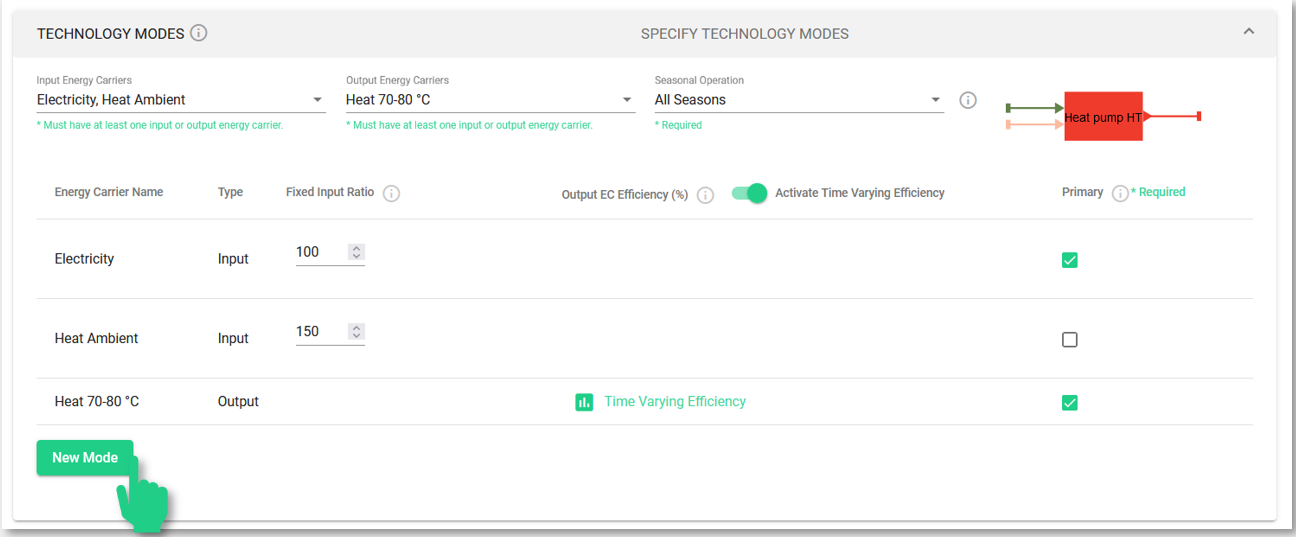The height and width of the screenshot is (537, 1296).
Task: Uncheck Primary checkbox for Electricity
Action: 1069,260
